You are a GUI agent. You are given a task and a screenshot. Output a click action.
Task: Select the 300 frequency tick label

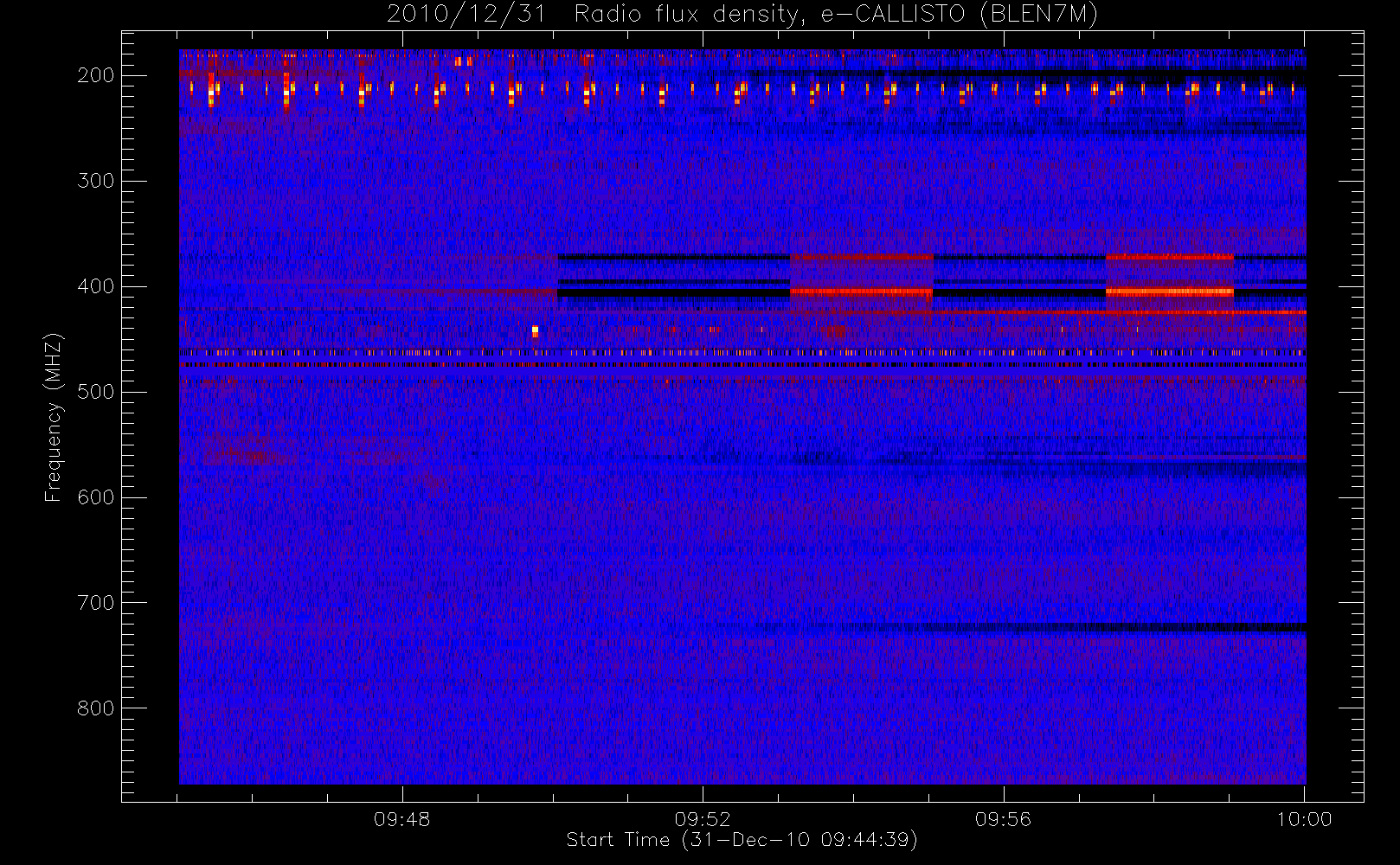(96, 181)
